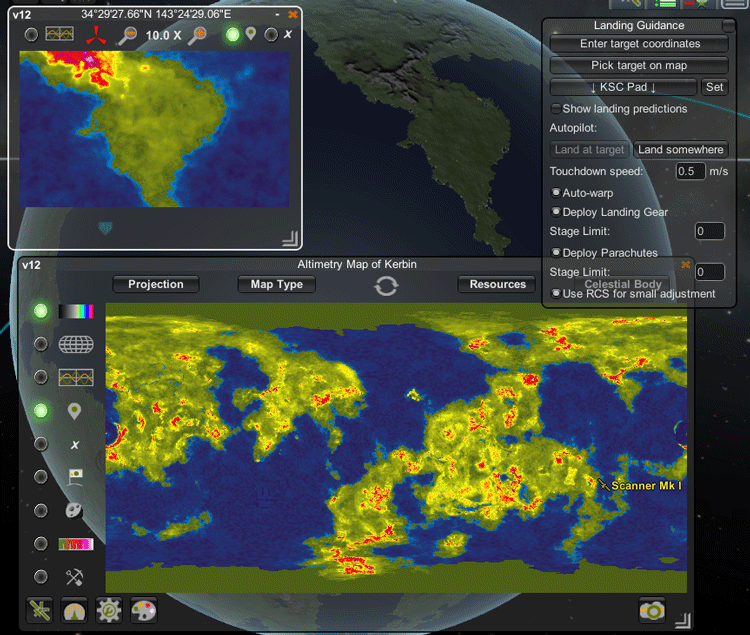Click Land somewhere autopilot button
750x635 pixels.
click(681, 150)
